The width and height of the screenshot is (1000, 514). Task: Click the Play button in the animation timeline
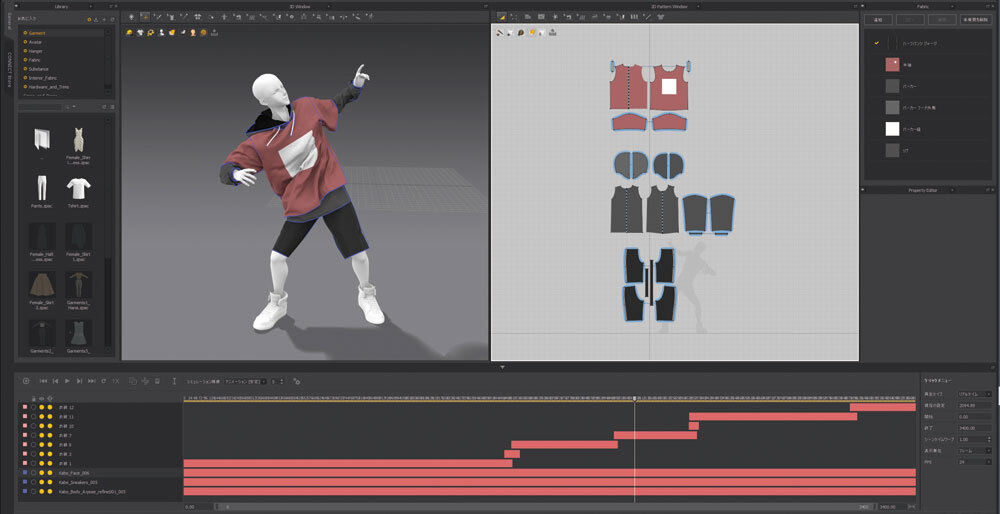coord(67,381)
